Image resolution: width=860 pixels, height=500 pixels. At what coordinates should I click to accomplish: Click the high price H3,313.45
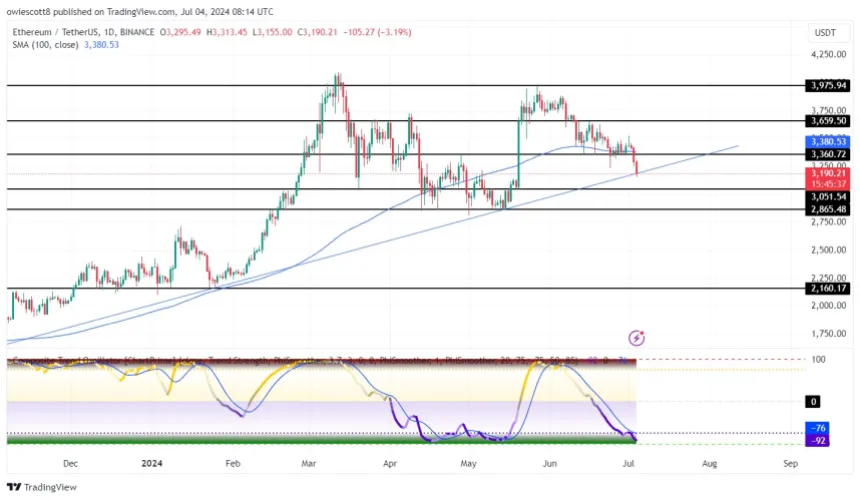click(227, 32)
